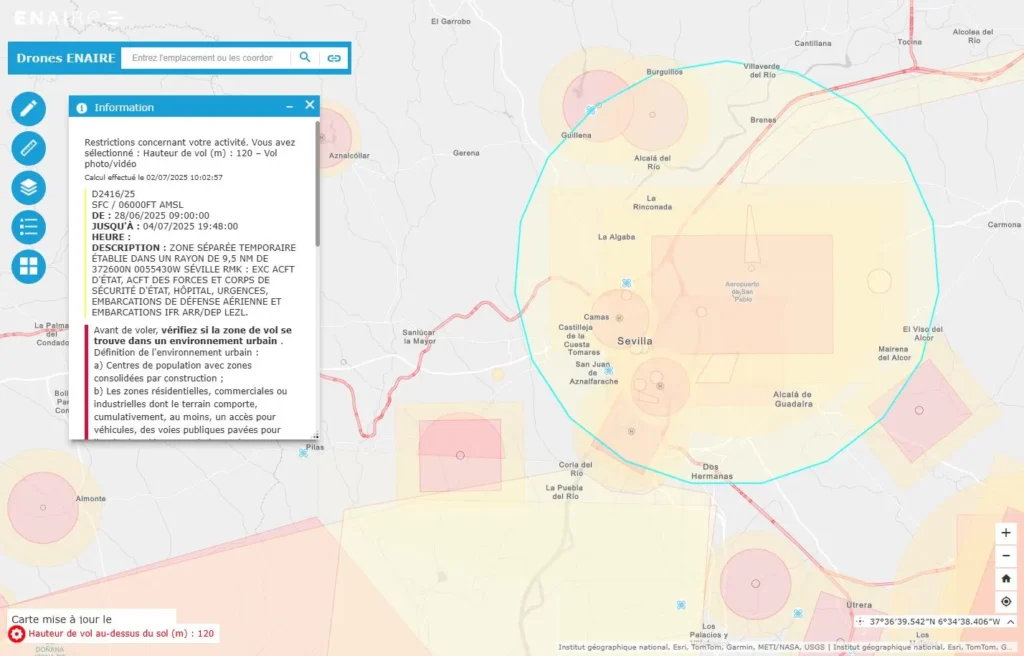
Task: Show the legend list button
Action: click(29, 227)
